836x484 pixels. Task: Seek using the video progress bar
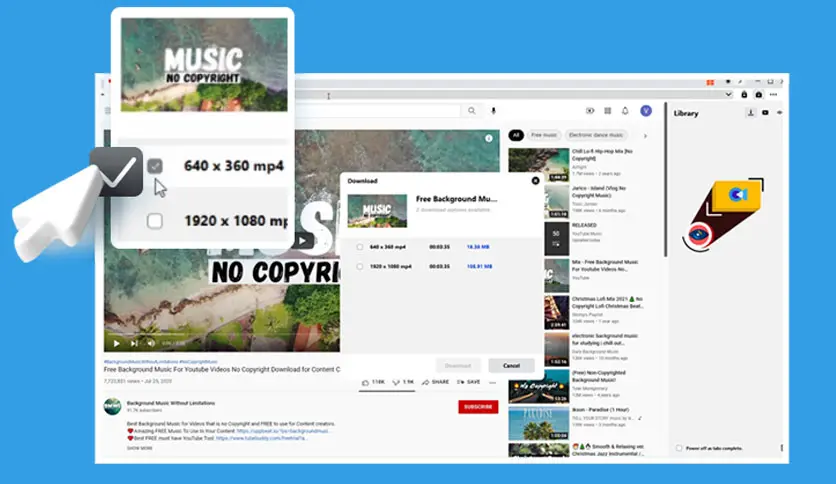pyautogui.click(x=222, y=335)
